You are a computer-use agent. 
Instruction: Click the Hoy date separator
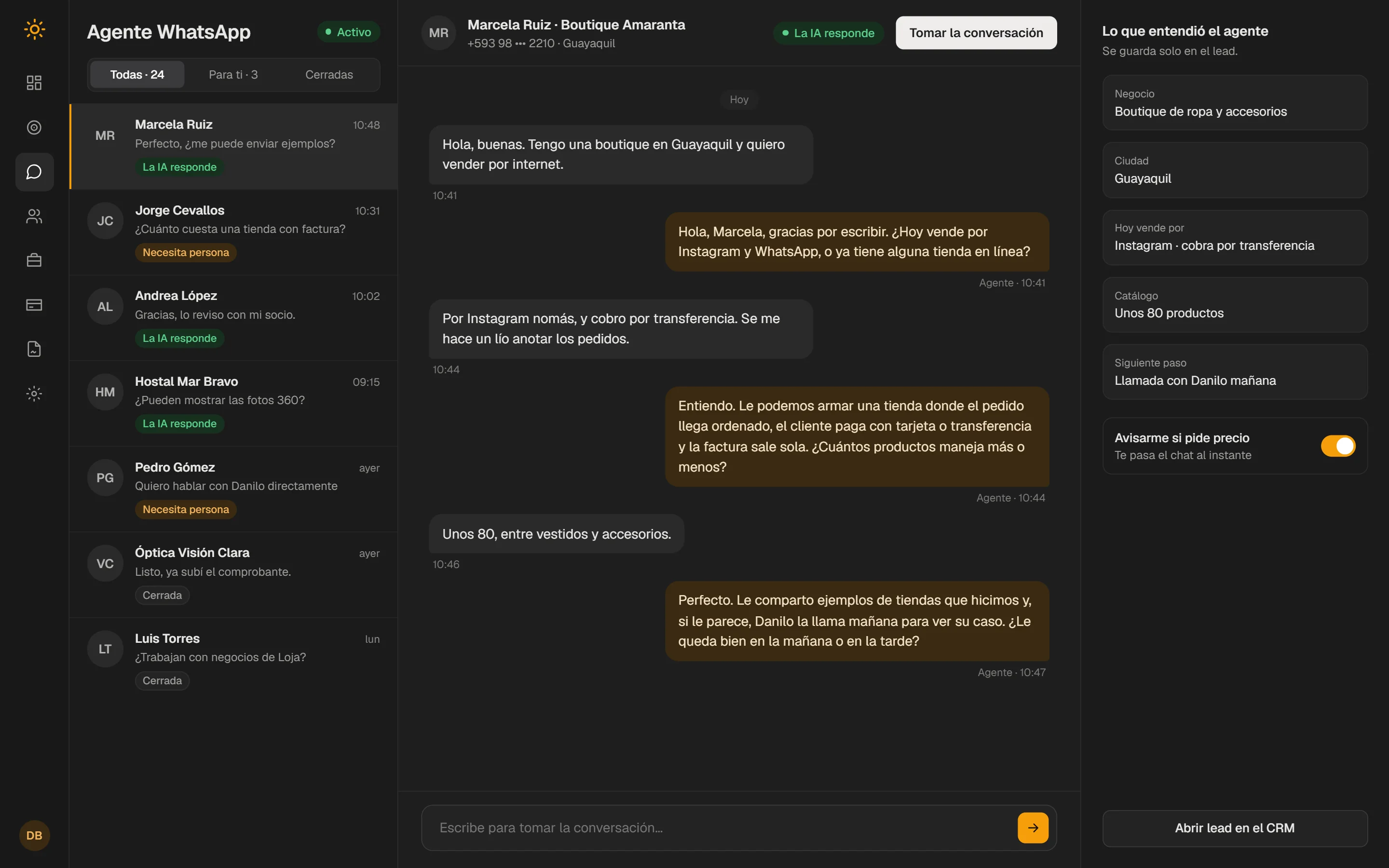point(739,100)
